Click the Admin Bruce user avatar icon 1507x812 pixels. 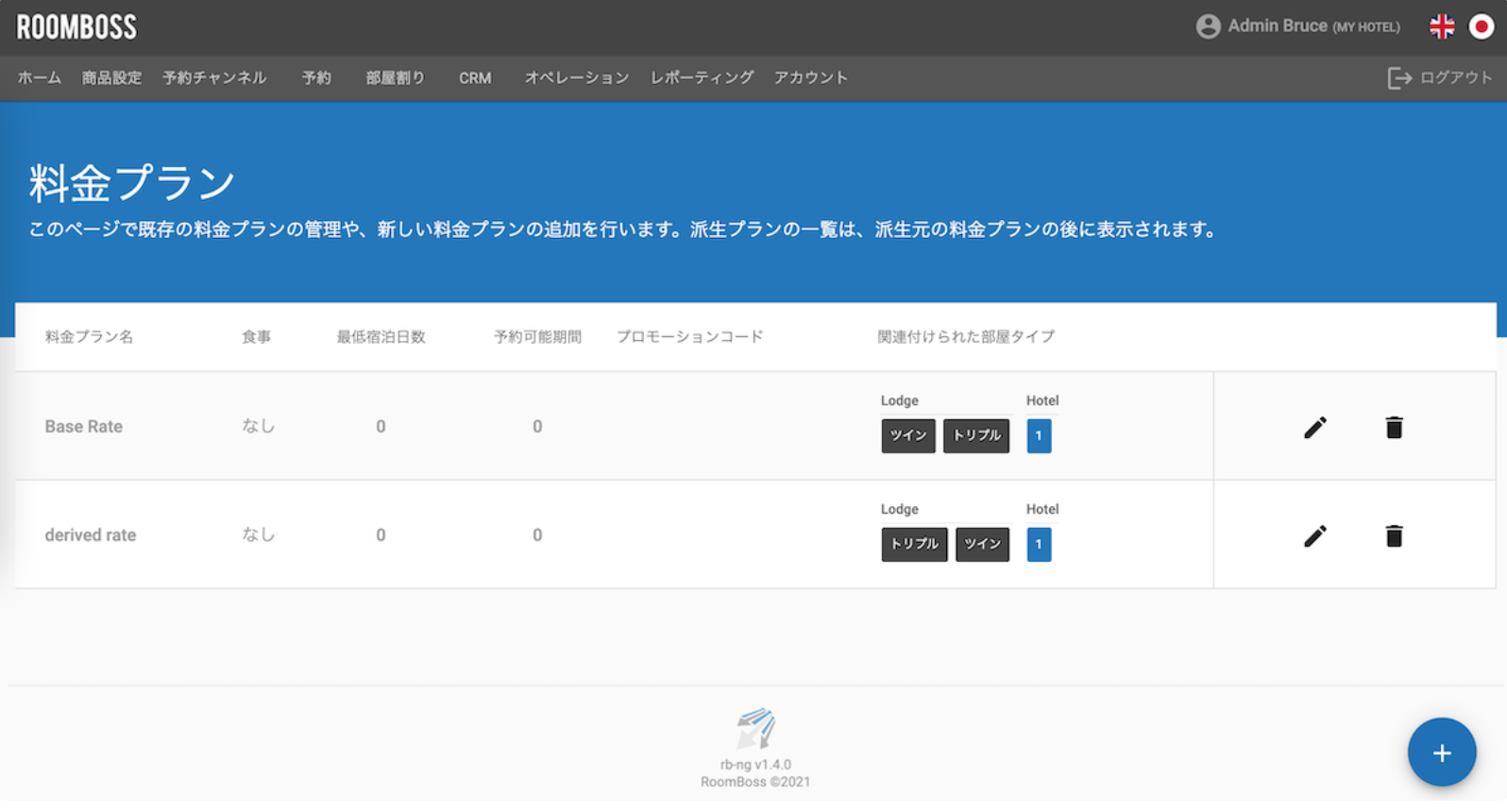click(1208, 26)
